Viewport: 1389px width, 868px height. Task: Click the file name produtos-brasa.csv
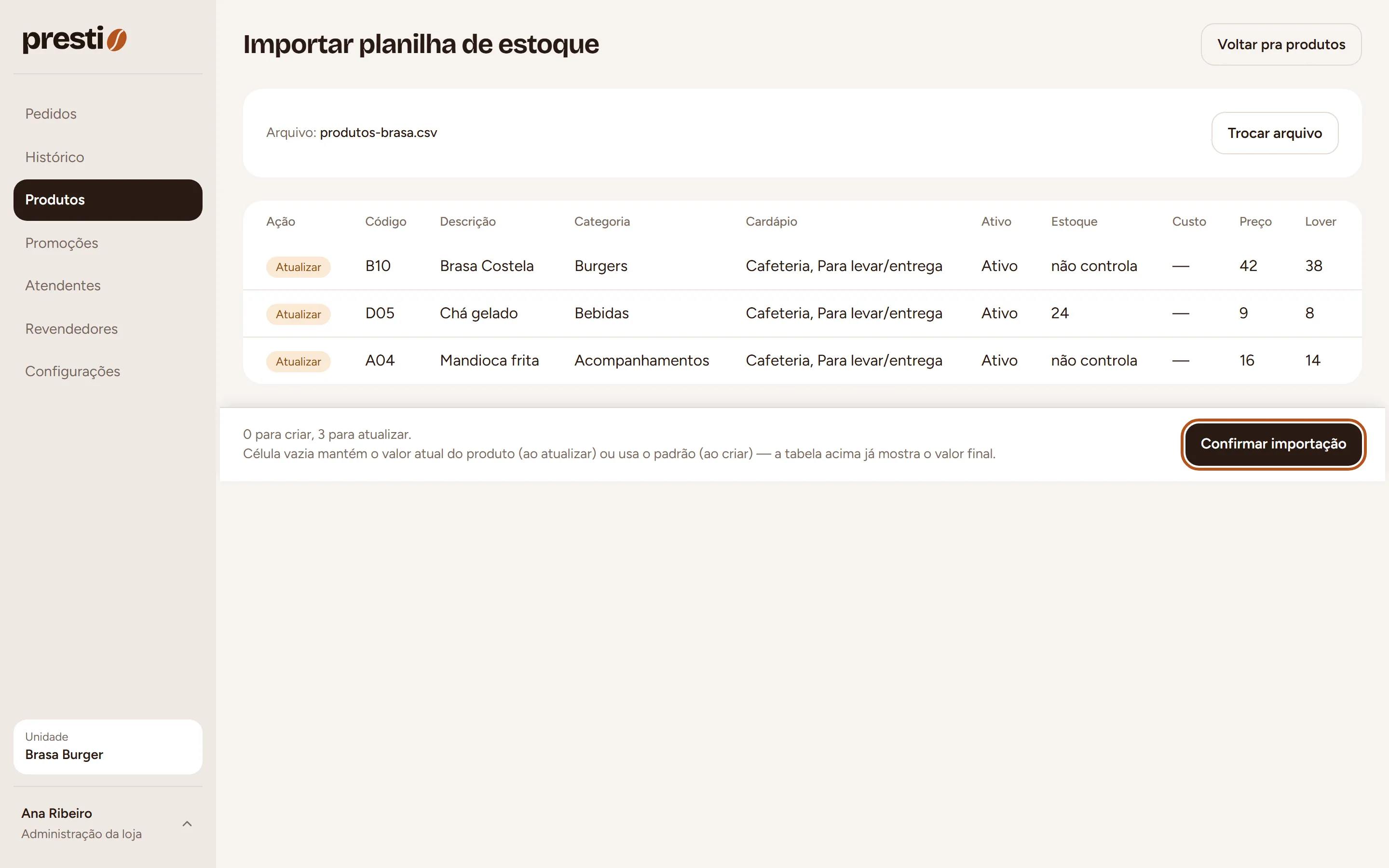(x=378, y=133)
